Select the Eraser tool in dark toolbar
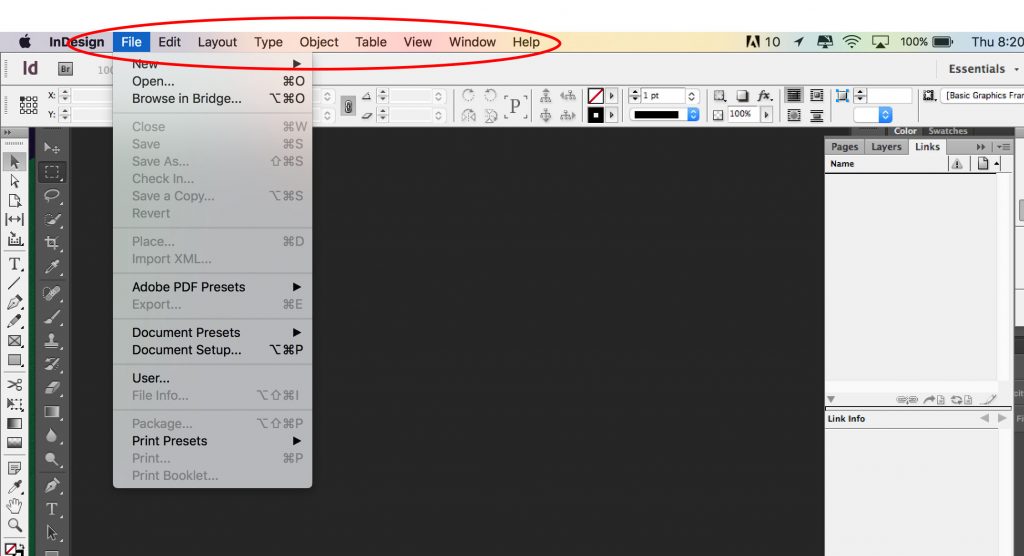 (x=52, y=388)
